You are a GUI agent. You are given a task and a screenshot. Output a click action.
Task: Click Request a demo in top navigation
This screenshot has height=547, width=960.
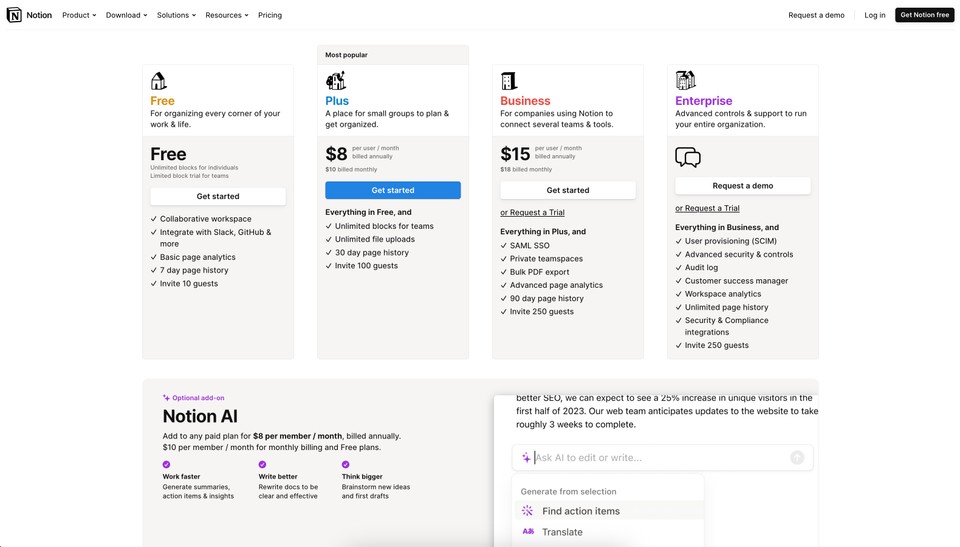(816, 15)
